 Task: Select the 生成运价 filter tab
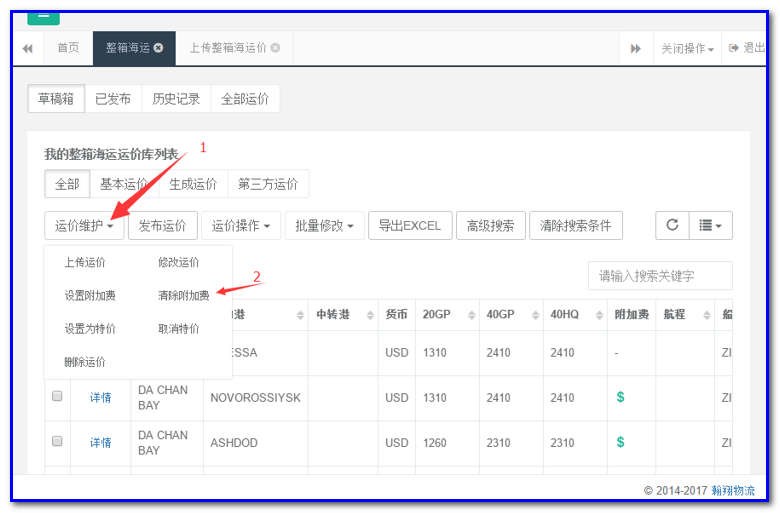coord(193,184)
